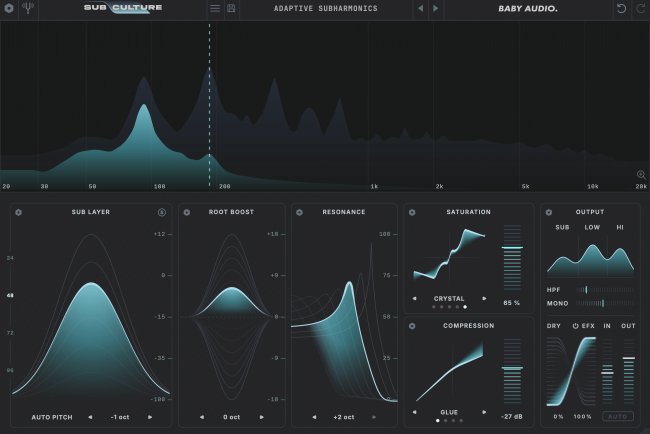Image resolution: width=650 pixels, height=434 pixels.
Task: Adjust the MONO horizontal slider
Action: tap(605, 303)
